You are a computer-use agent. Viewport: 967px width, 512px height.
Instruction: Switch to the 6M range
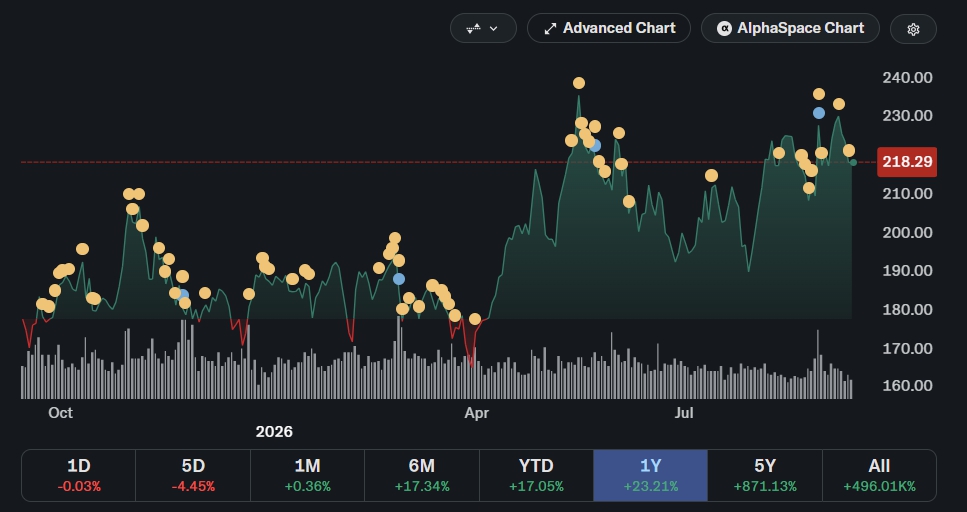pos(422,475)
